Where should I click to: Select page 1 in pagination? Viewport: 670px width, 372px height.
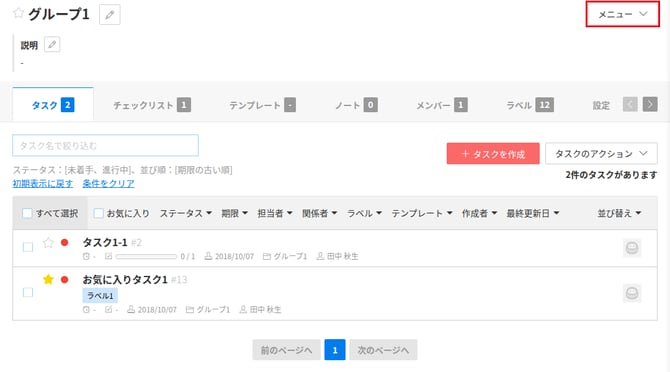click(335, 350)
